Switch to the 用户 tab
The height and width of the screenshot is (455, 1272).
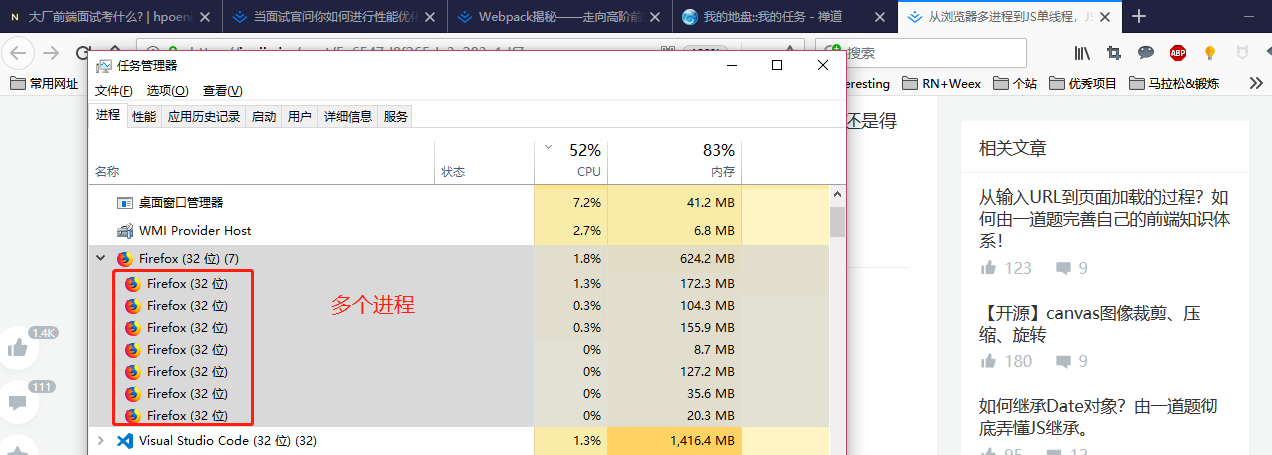click(300, 117)
